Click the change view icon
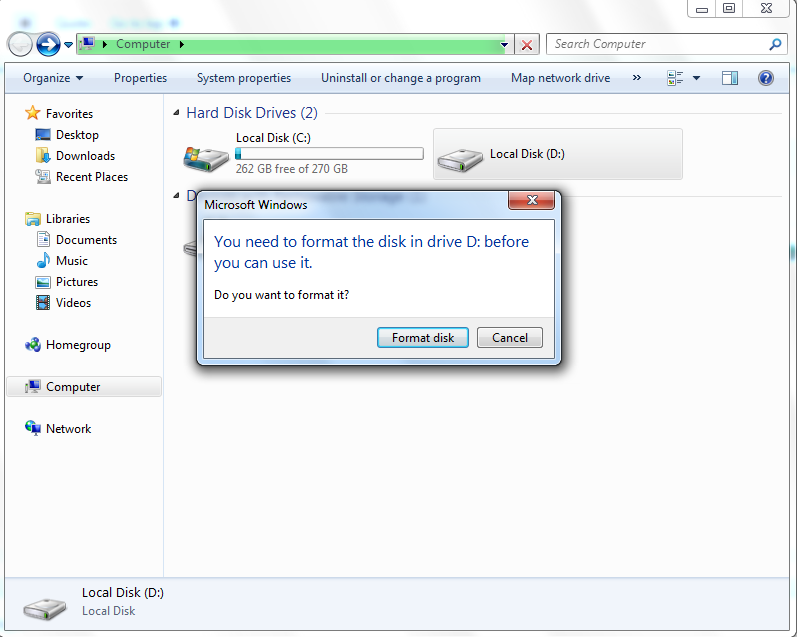797x637 pixels. 675,78
